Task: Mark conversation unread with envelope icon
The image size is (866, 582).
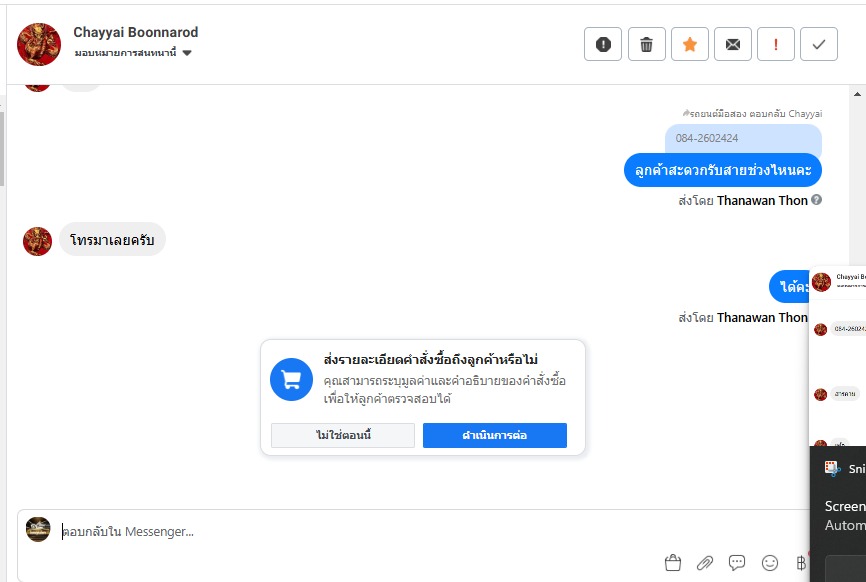Action: tap(733, 44)
